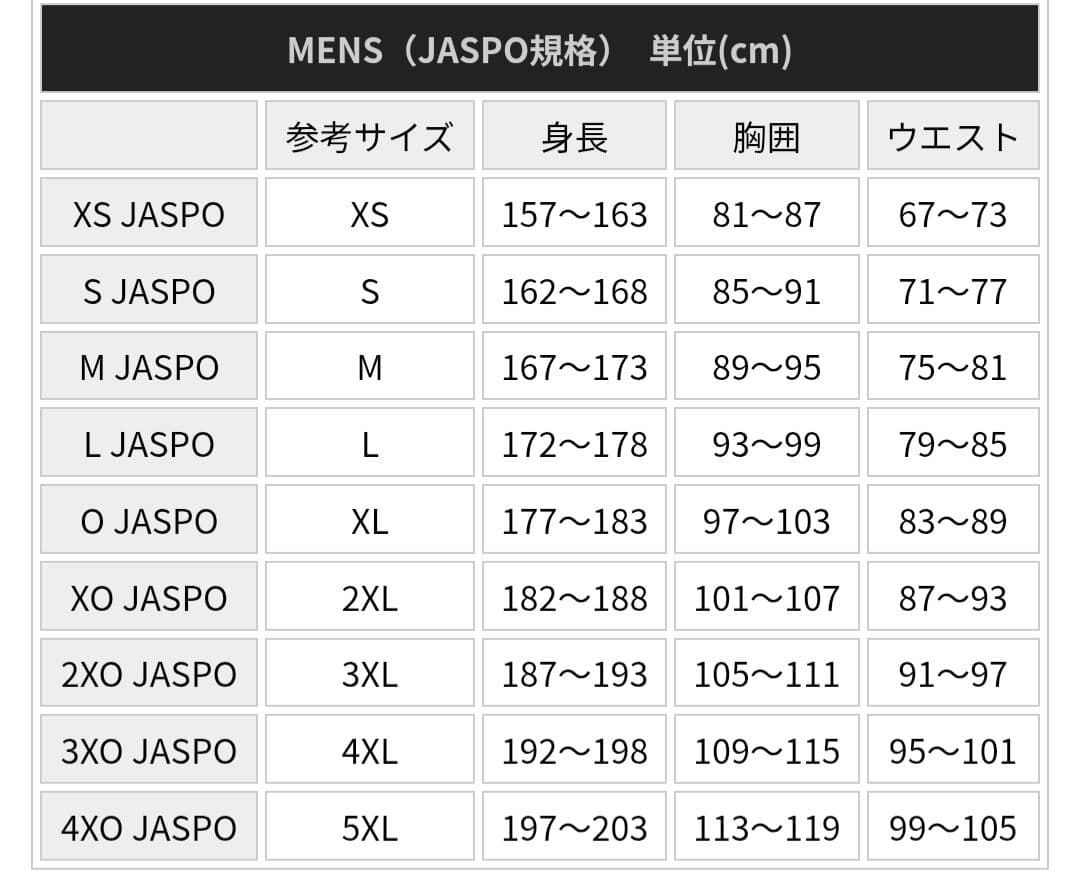The height and width of the screenshot is (873, 1080).
Task: Click the 97～103 chest cell
Action: coord(767,520)
